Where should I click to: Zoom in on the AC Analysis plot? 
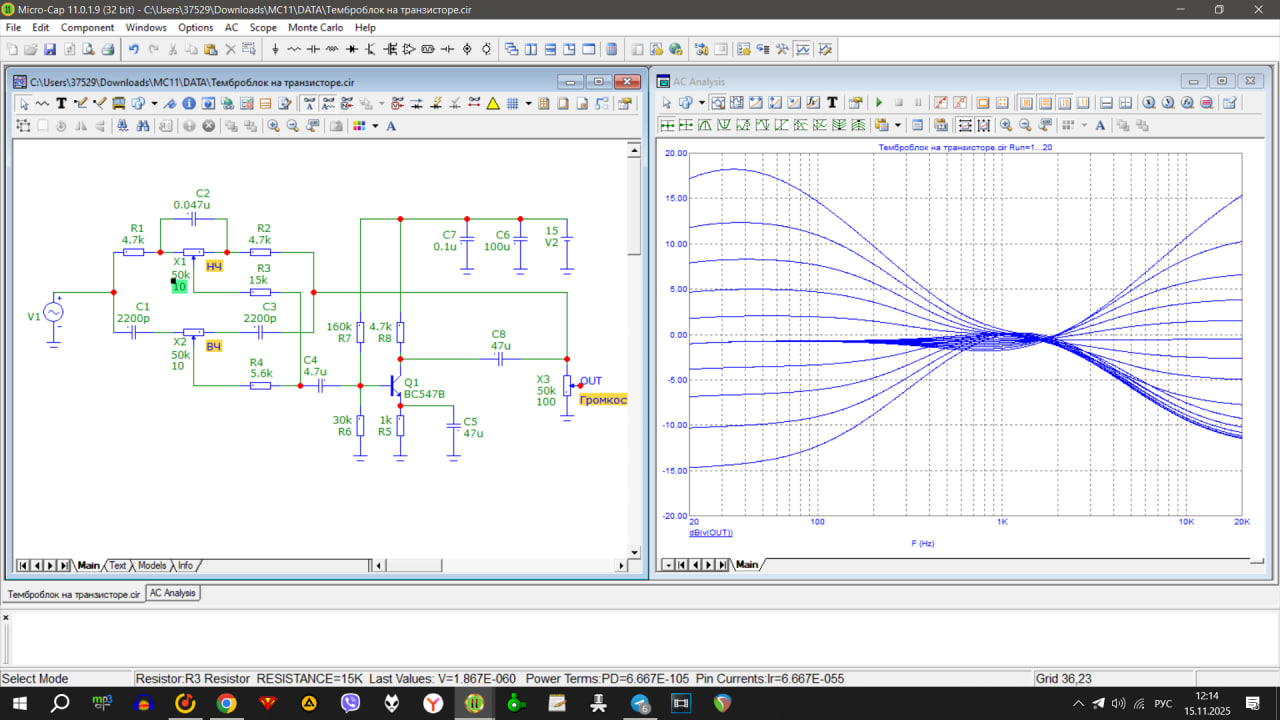point(1006,126)
